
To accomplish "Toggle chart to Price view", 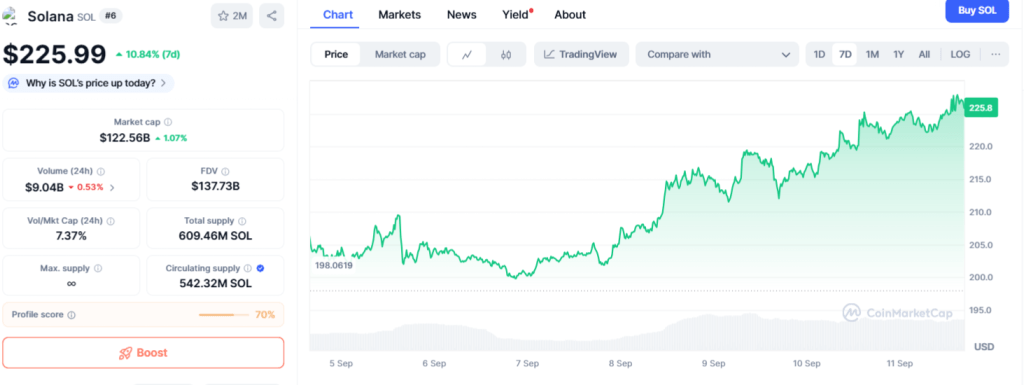I will (x=336, y=55).
